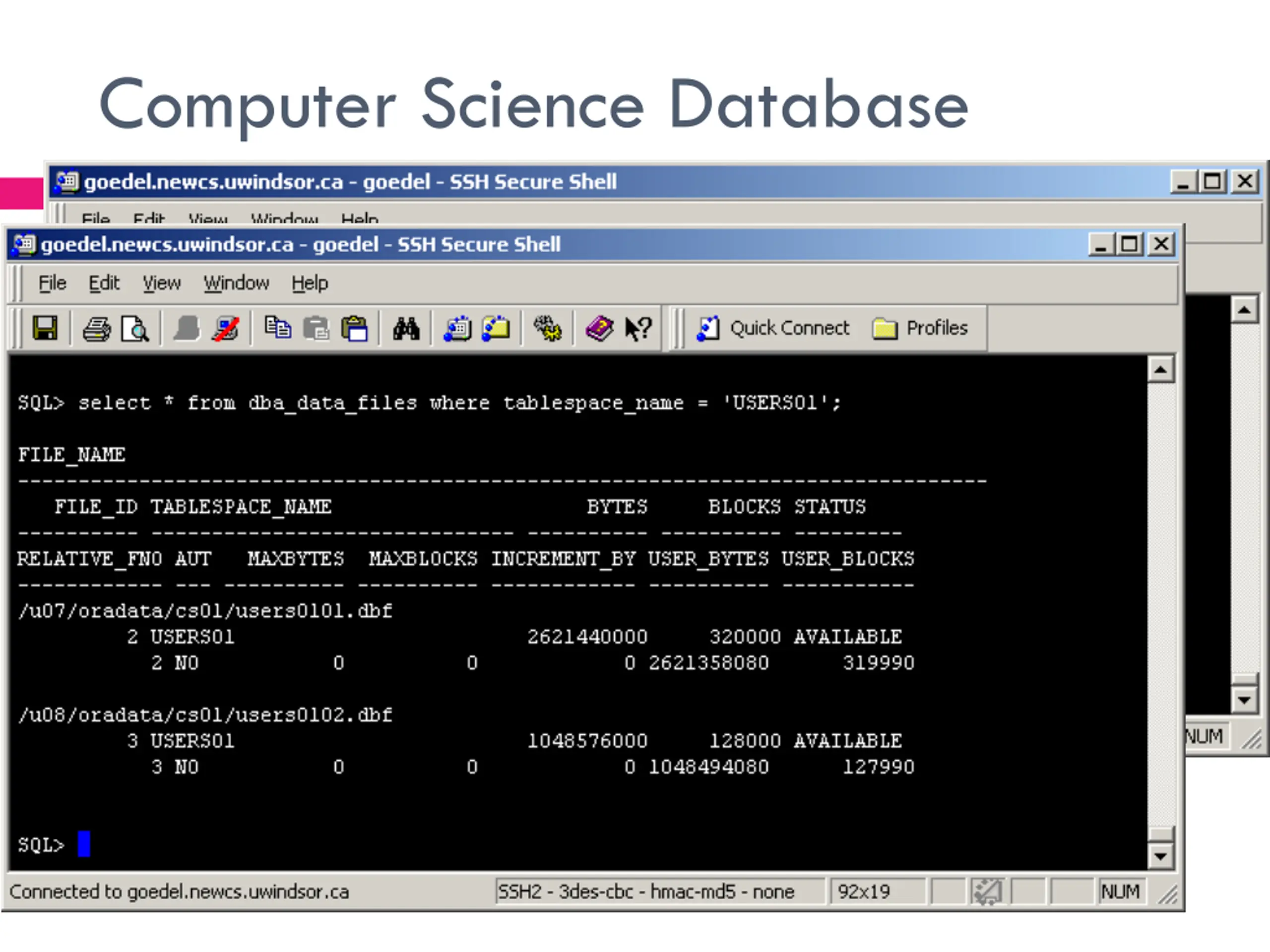Click the Print icon in toolbar

[x=96, y=329]
